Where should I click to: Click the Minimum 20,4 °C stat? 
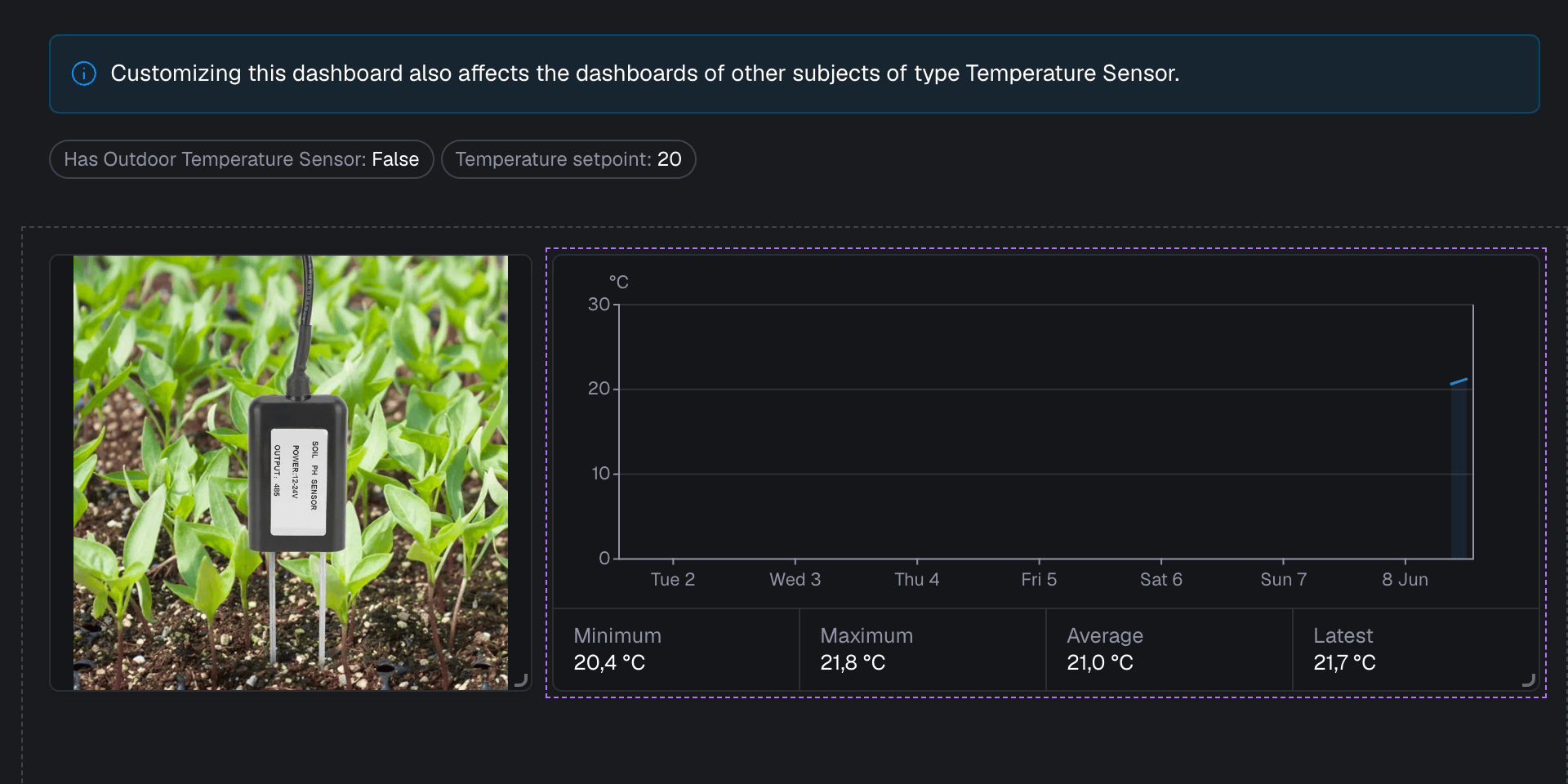point(676,649)
